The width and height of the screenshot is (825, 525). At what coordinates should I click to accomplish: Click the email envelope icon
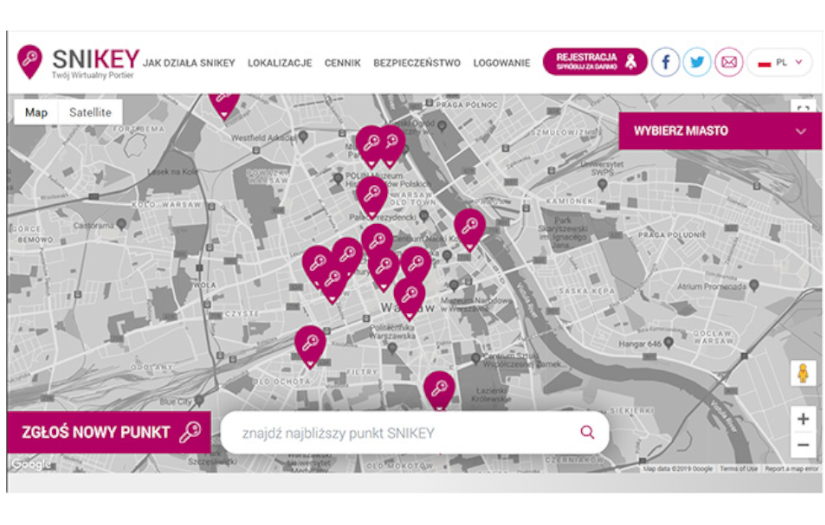(x=729, y=62)
